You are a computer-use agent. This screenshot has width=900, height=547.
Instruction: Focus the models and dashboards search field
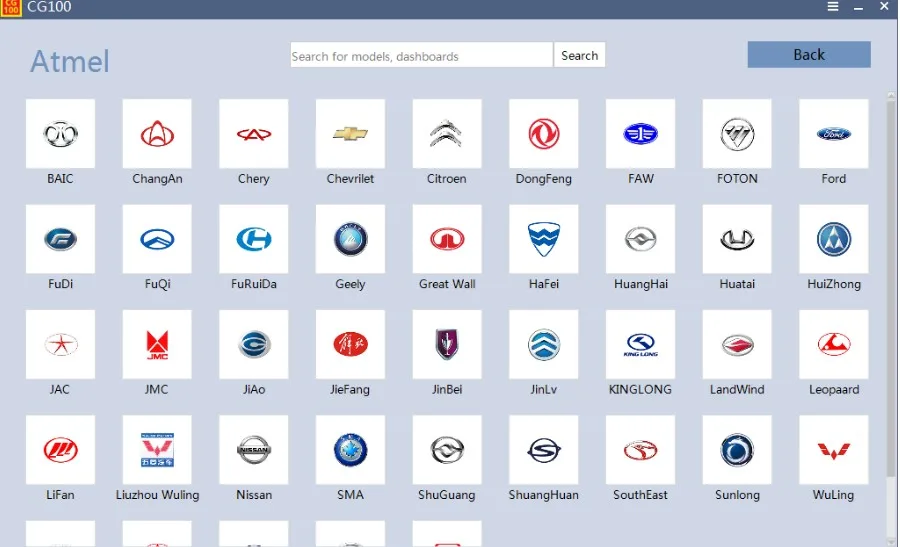(421, 55)
